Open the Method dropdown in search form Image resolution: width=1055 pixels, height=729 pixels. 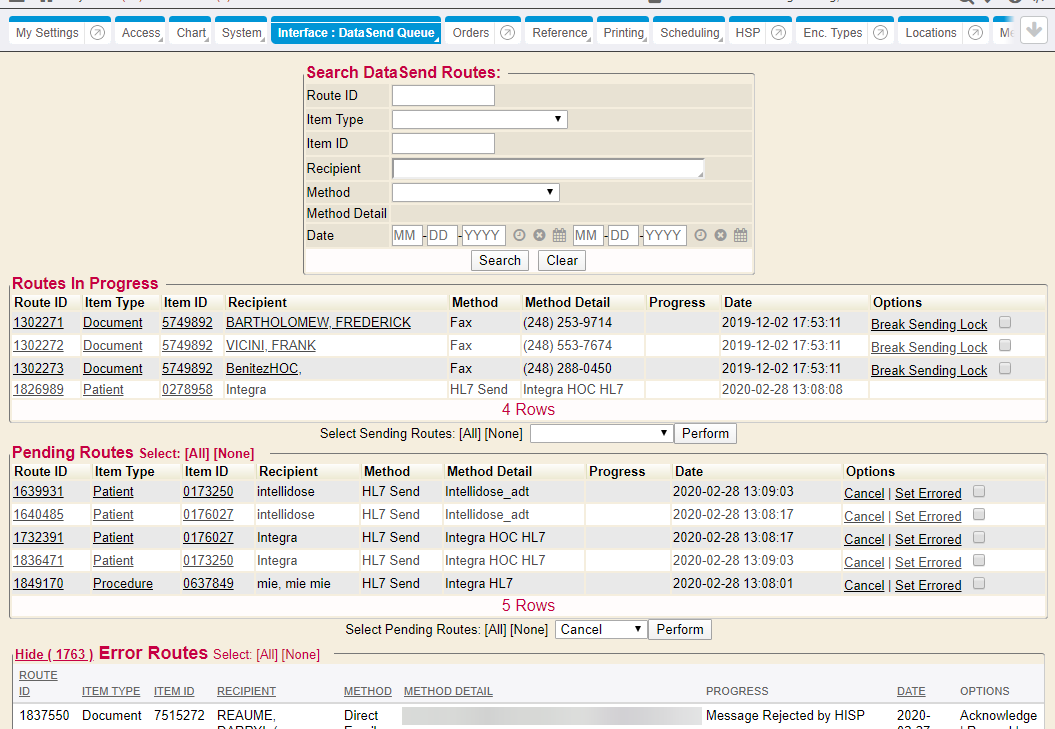pos(475,193)
